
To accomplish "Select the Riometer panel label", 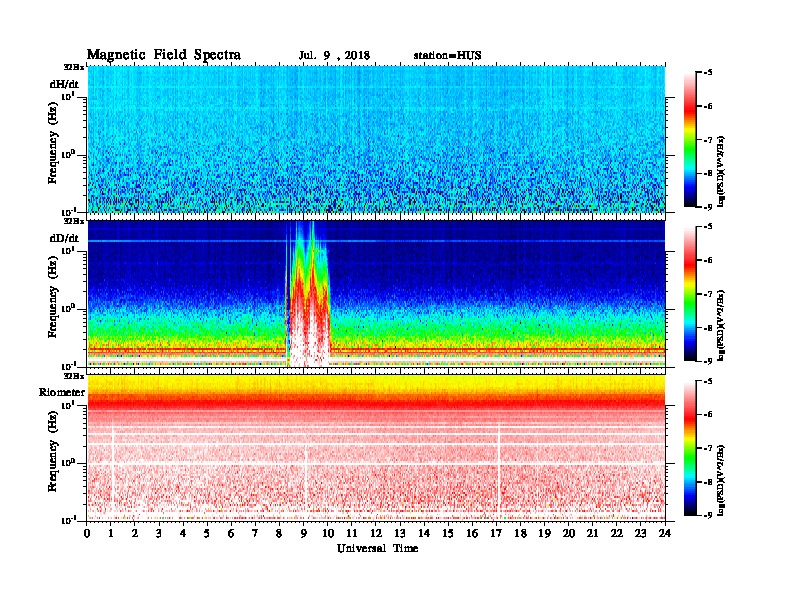I will click(x=62, y=392).
